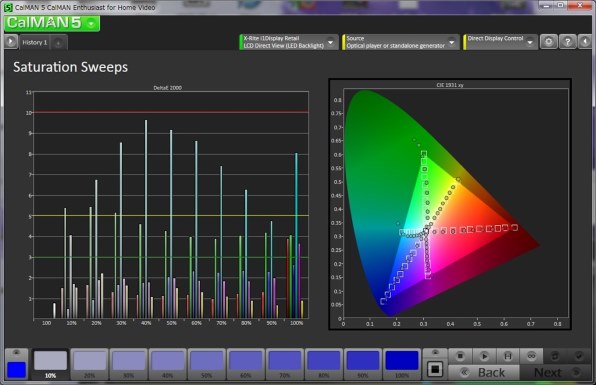
Task: Select the 80% saturation swatch
Action: [x=324, y=364]
